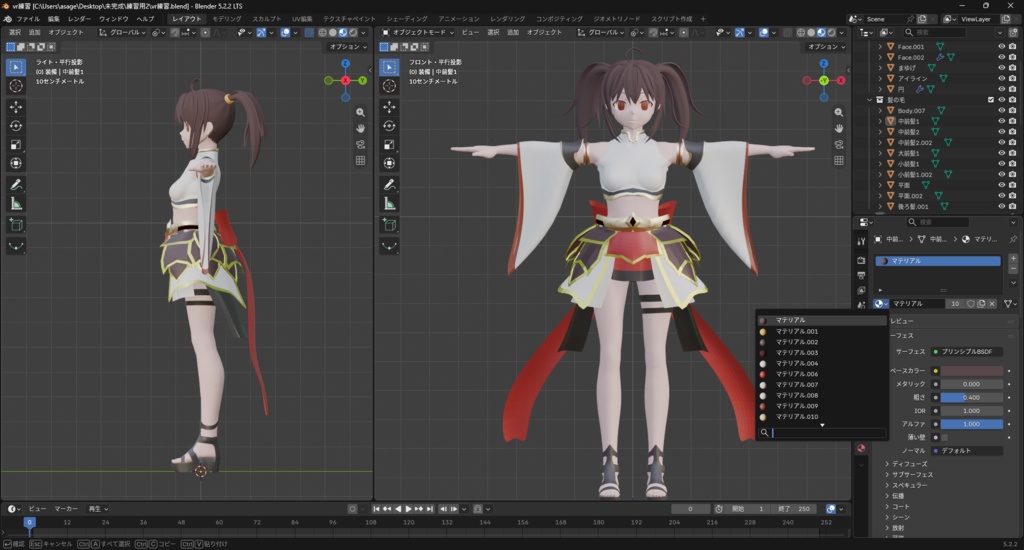Toggle the 薄い壁 checkbox

coord(944,437)
